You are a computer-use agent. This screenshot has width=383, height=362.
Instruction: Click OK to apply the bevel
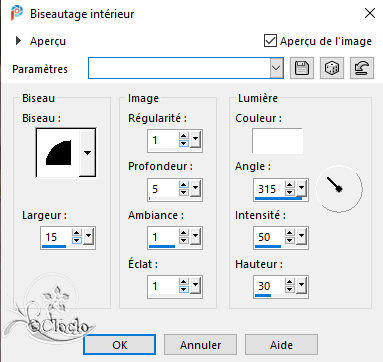[x=119, y=345]
